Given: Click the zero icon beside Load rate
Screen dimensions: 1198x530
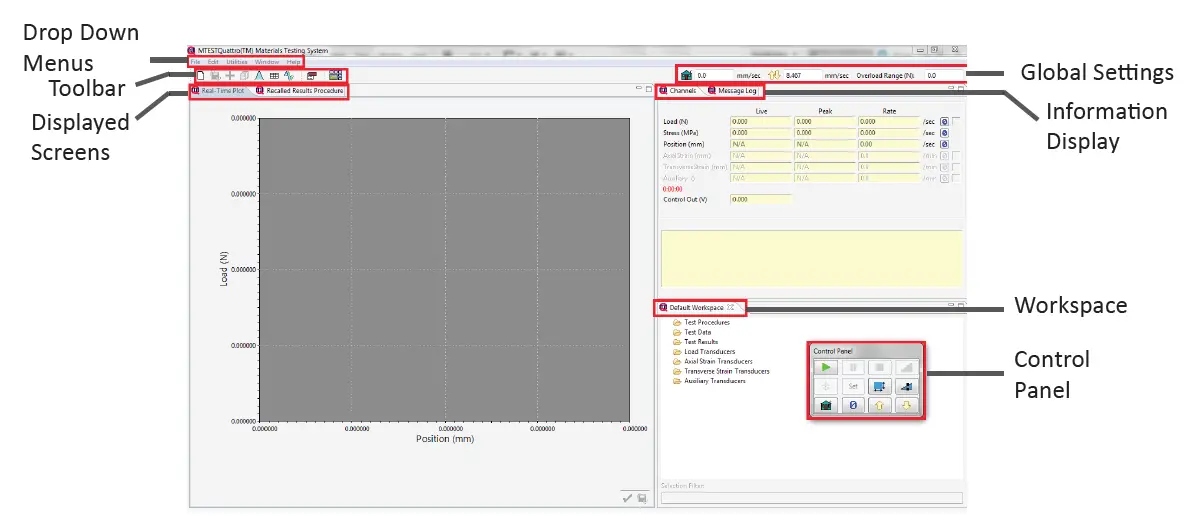Looking at the screenshot, I should pos(943,121).
